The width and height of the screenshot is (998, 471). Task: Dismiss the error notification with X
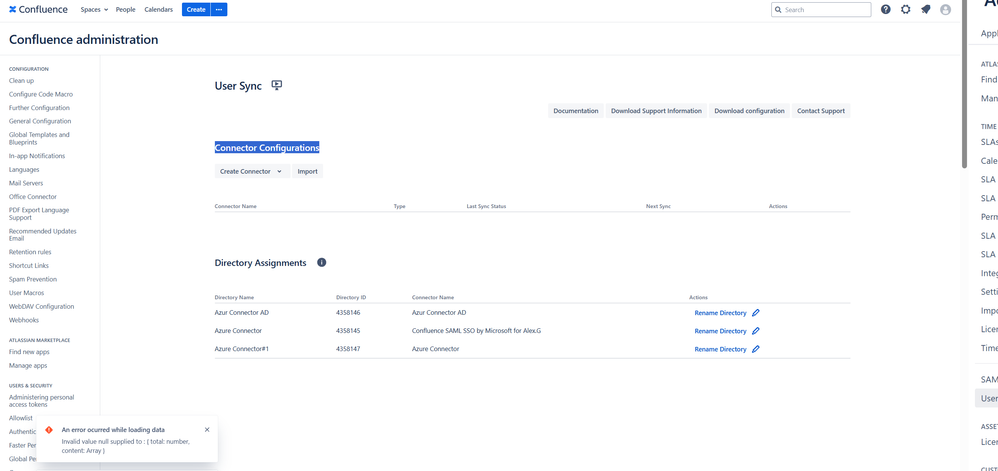[x=207, y=430]
